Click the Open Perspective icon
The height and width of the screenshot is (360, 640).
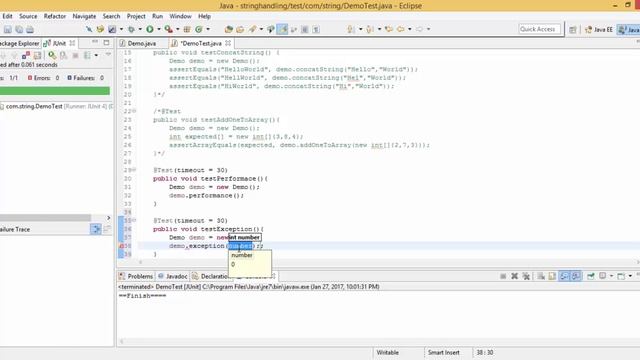573,29
